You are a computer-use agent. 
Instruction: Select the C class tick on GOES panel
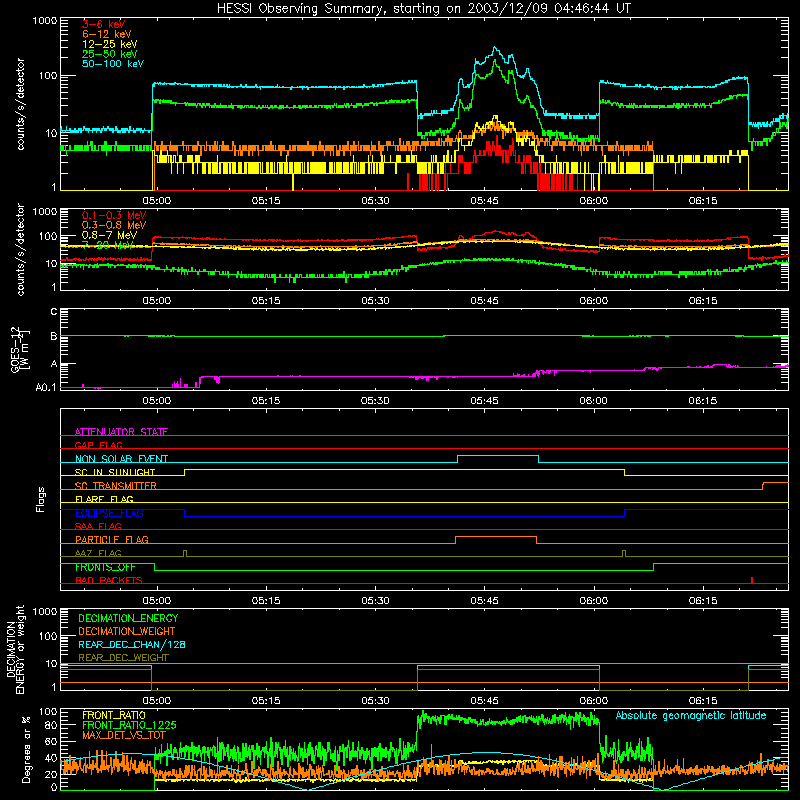click(54, 312)
